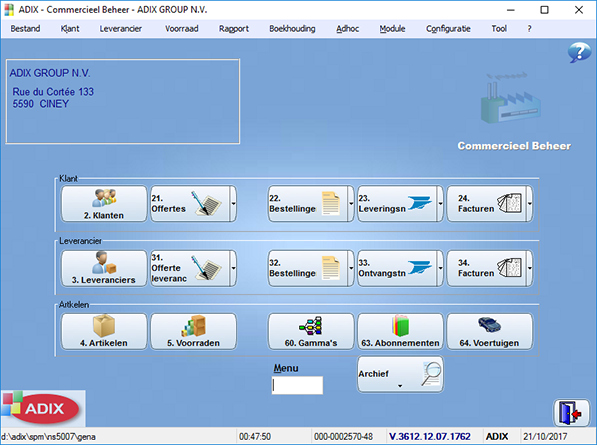Image resolution: width=597 pixels, height=445 pixels.
Task: Open the Rapport menu
Action: [234, 29]
